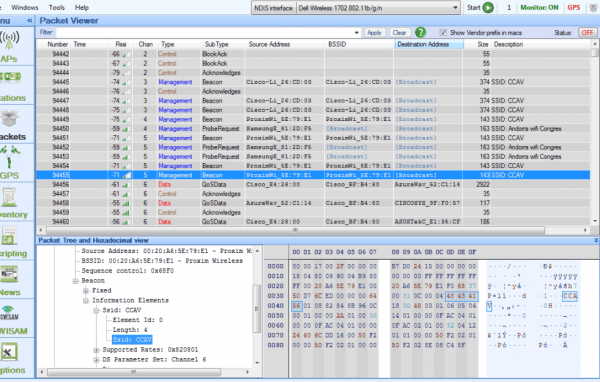Toggle Show Vendor prefix in macs checkbox
This screenshot has height=382, width=600.
pos(443,33)
